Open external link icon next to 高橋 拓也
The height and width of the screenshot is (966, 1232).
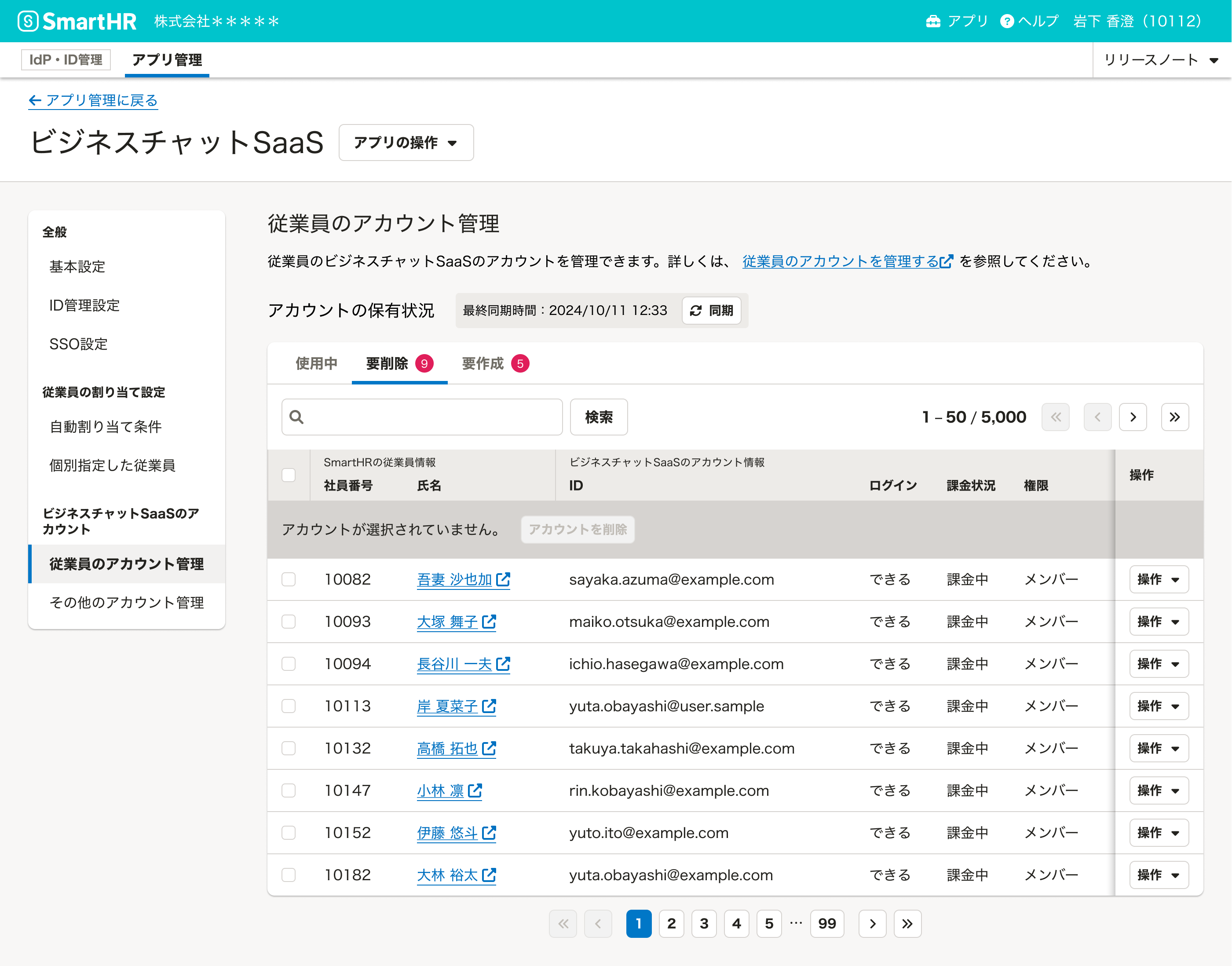pos(489,748)
